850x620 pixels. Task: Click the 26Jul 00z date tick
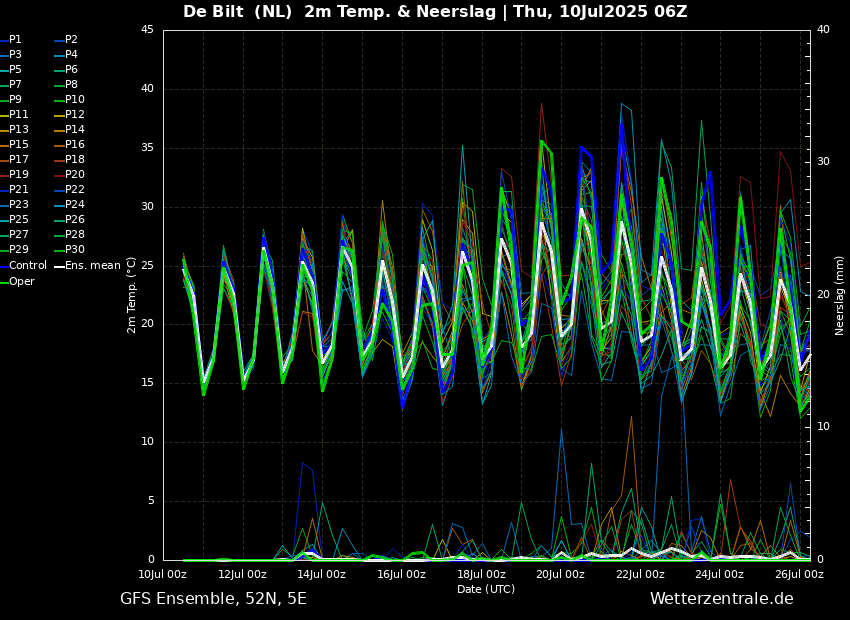pyautogui.click(x=798, y=575)
